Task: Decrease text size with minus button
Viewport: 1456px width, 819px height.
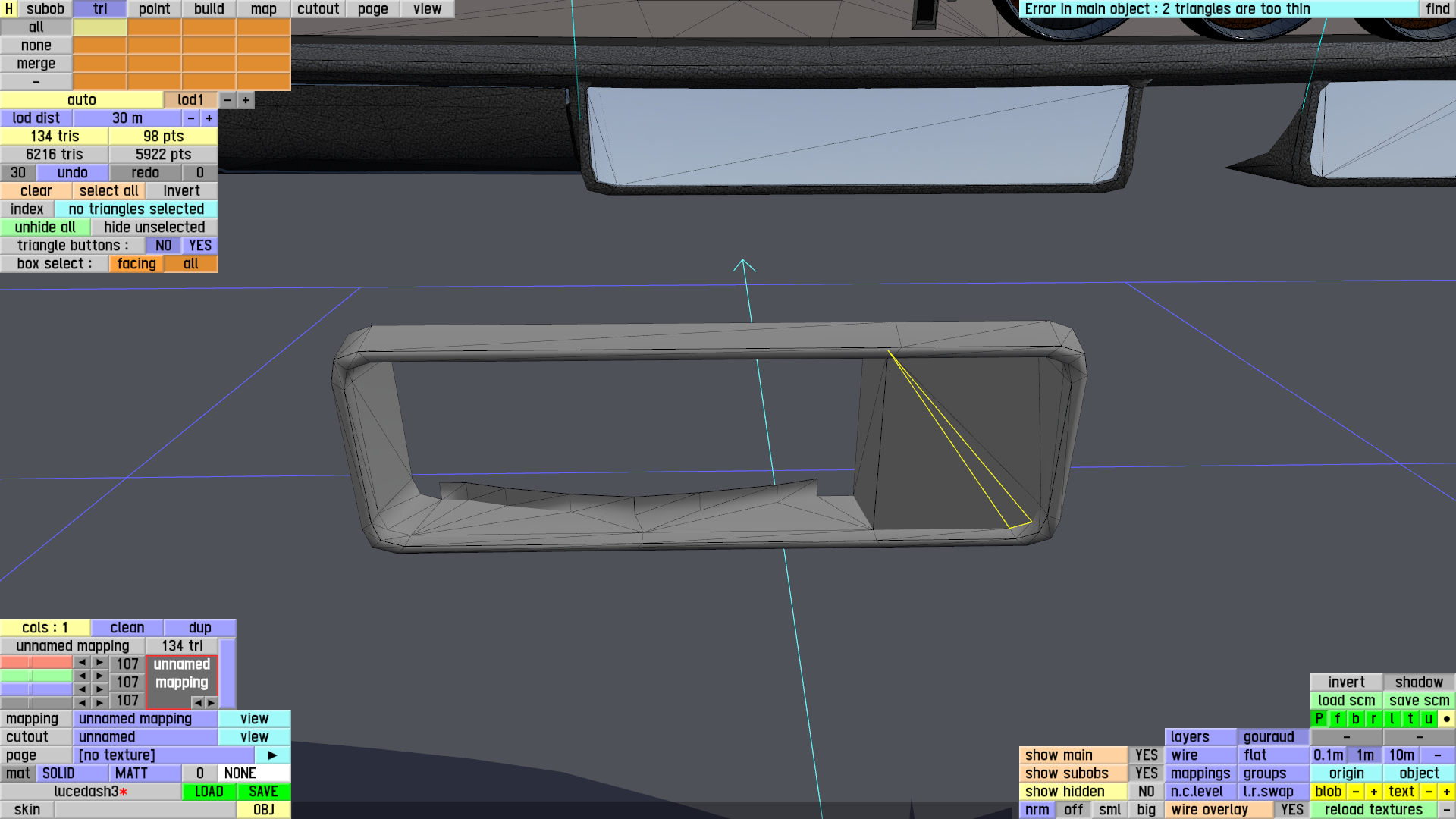Action: 1429,791
